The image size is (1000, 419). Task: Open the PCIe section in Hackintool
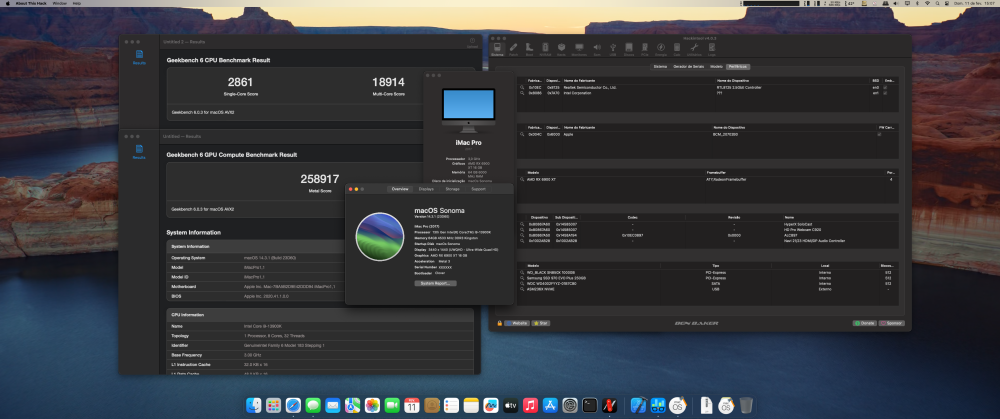(x=645, y=48)
